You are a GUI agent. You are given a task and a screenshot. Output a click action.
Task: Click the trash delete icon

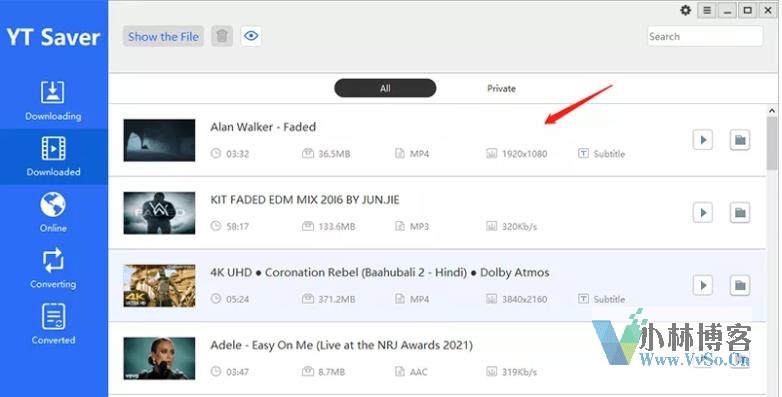click(222, 36)
